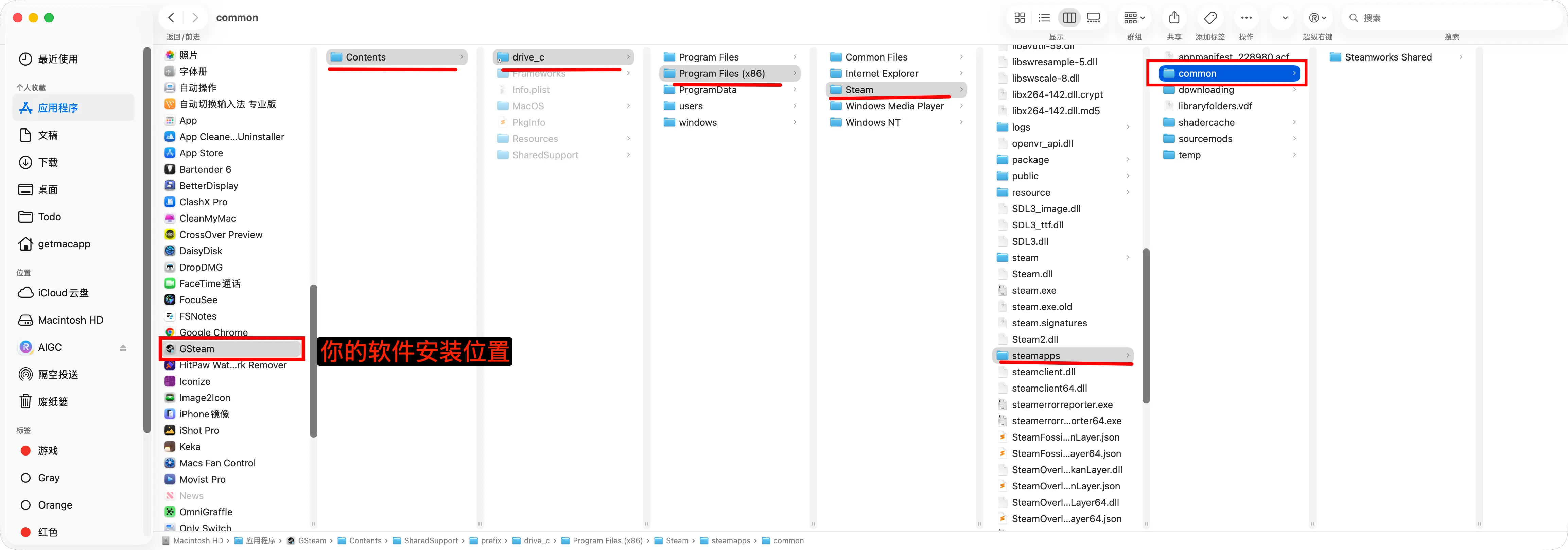Select the Orange tag in sidebar
1568x550 pixels.
pyautogui.click(x=55, y=505)
